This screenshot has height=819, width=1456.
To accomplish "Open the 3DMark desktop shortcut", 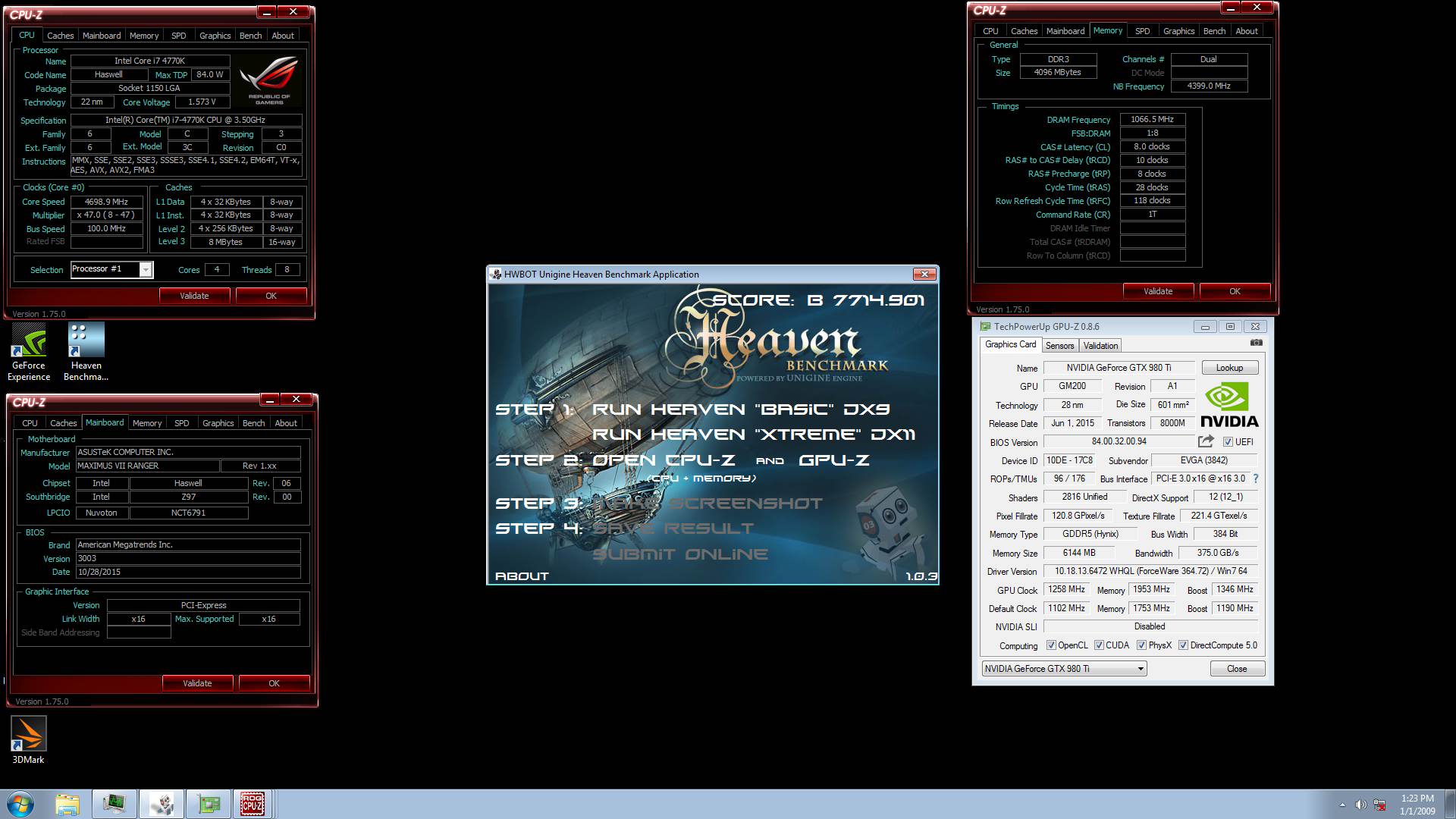I will 28,740.
